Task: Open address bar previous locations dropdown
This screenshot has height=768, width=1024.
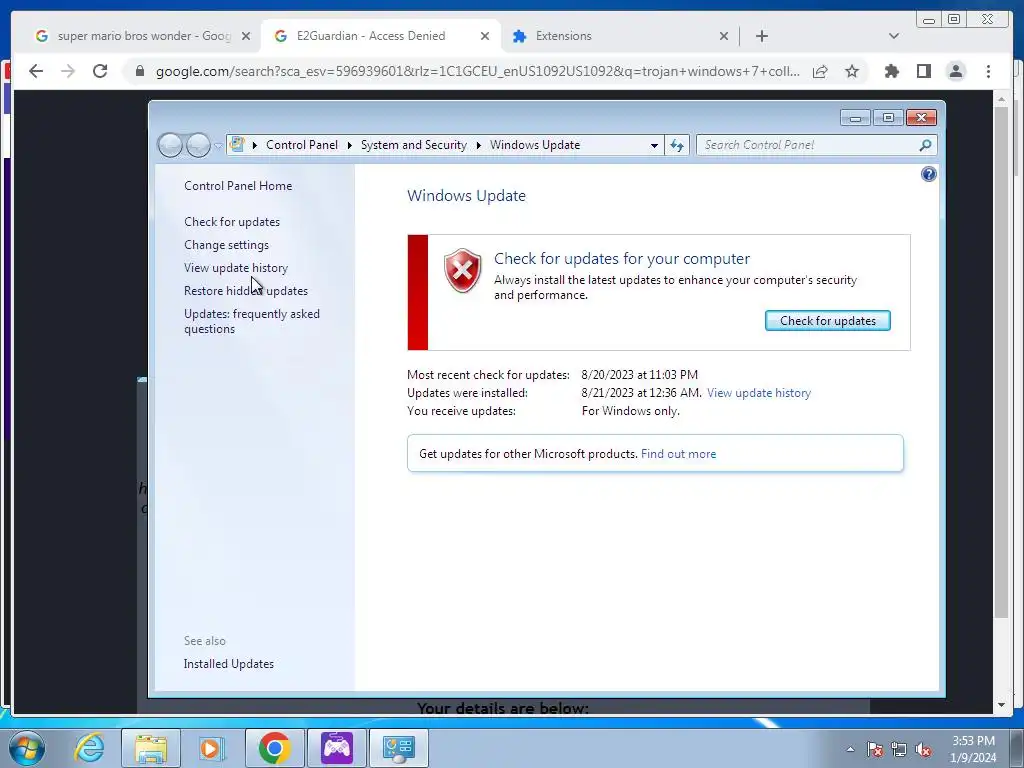Action: (654, 146)
